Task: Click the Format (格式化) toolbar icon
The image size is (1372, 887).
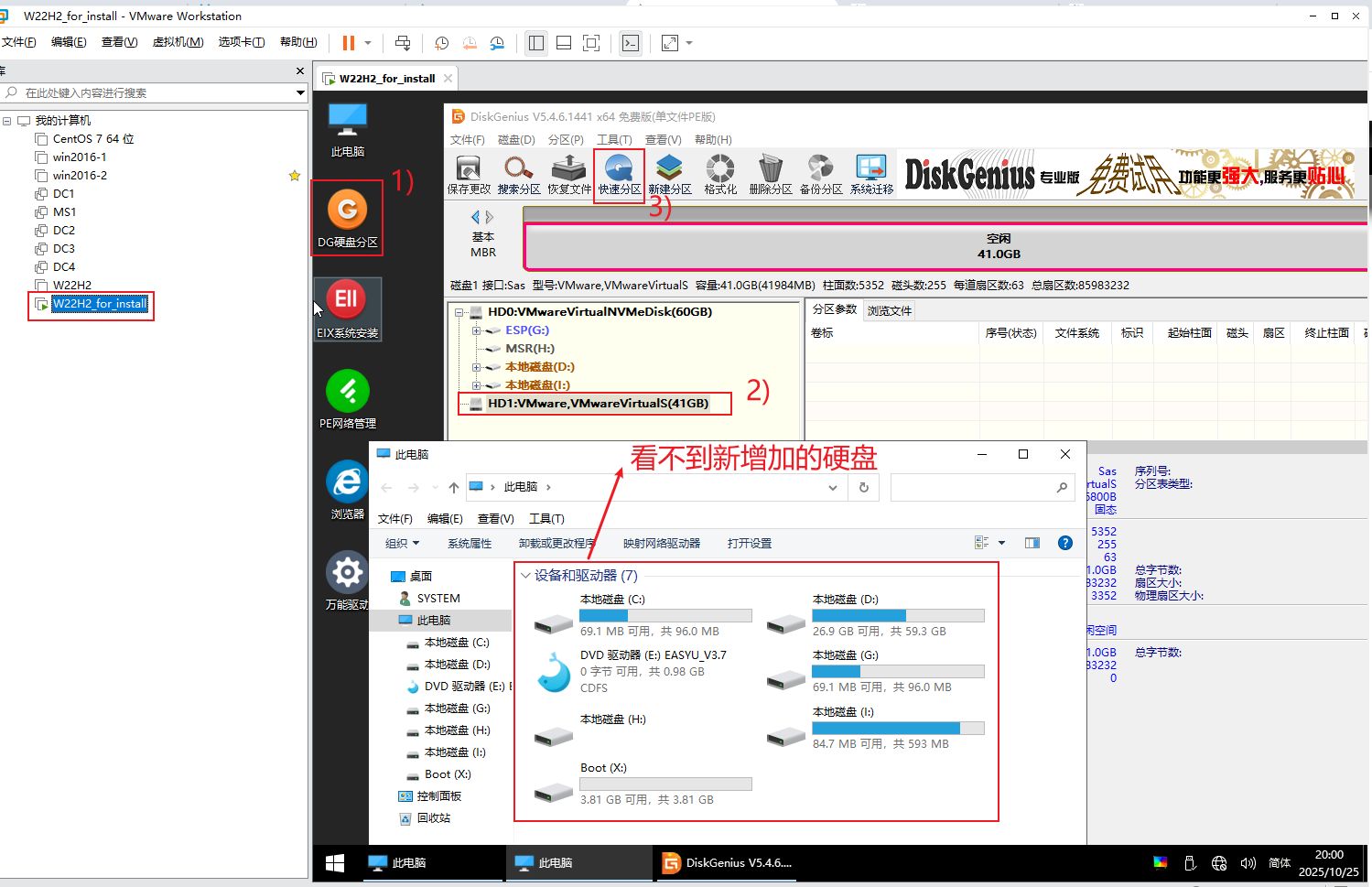Action: click(x=720, y=173)
